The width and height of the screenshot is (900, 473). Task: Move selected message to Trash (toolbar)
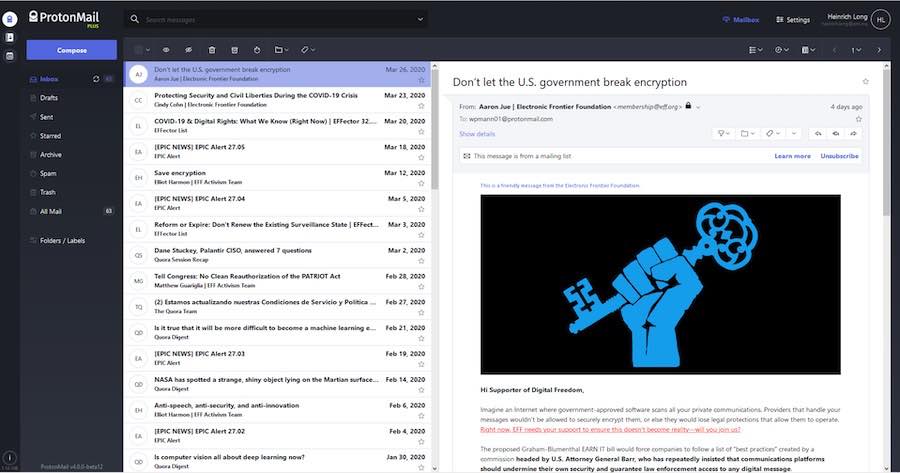[212, 50]
